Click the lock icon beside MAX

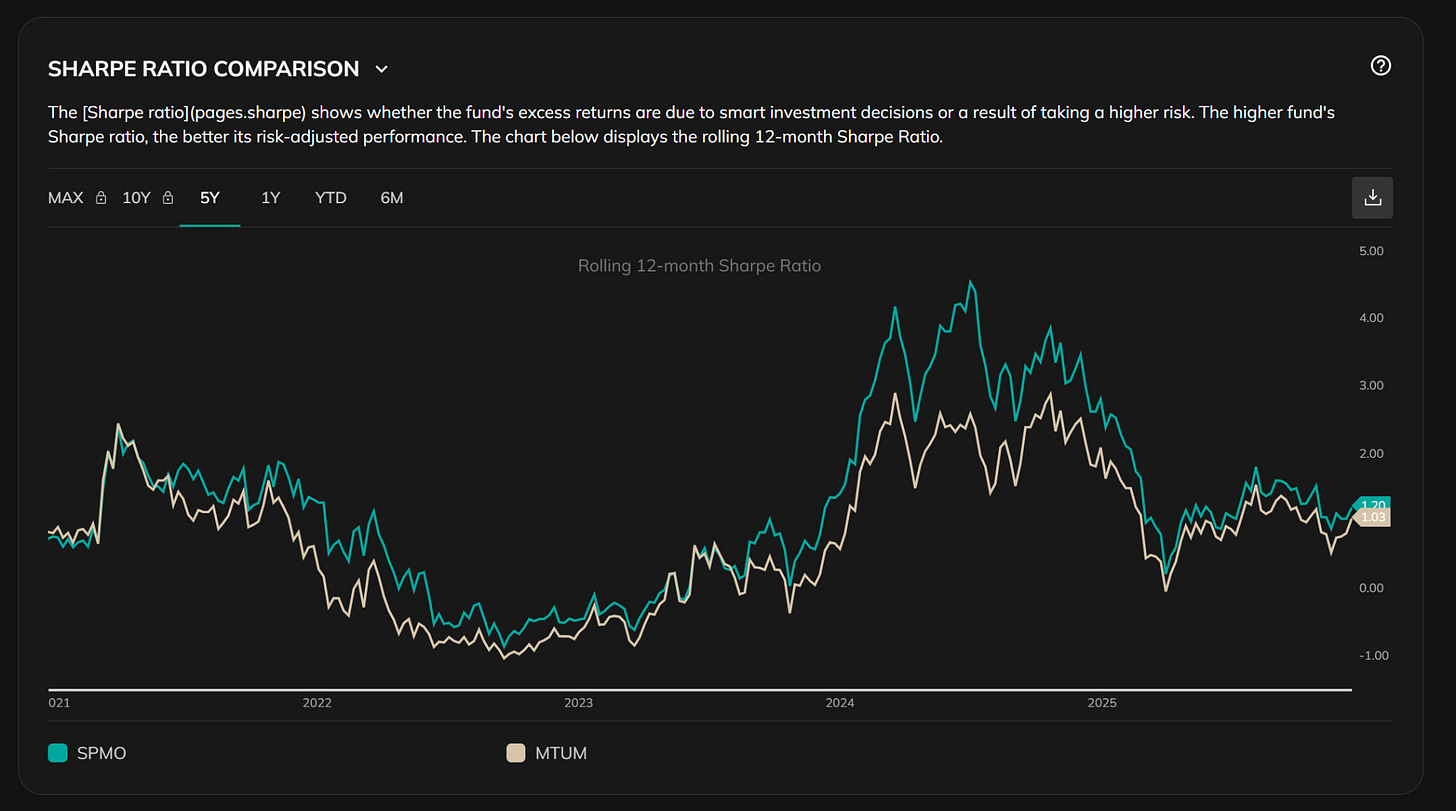pyautogui.click(x=101, y=198)
